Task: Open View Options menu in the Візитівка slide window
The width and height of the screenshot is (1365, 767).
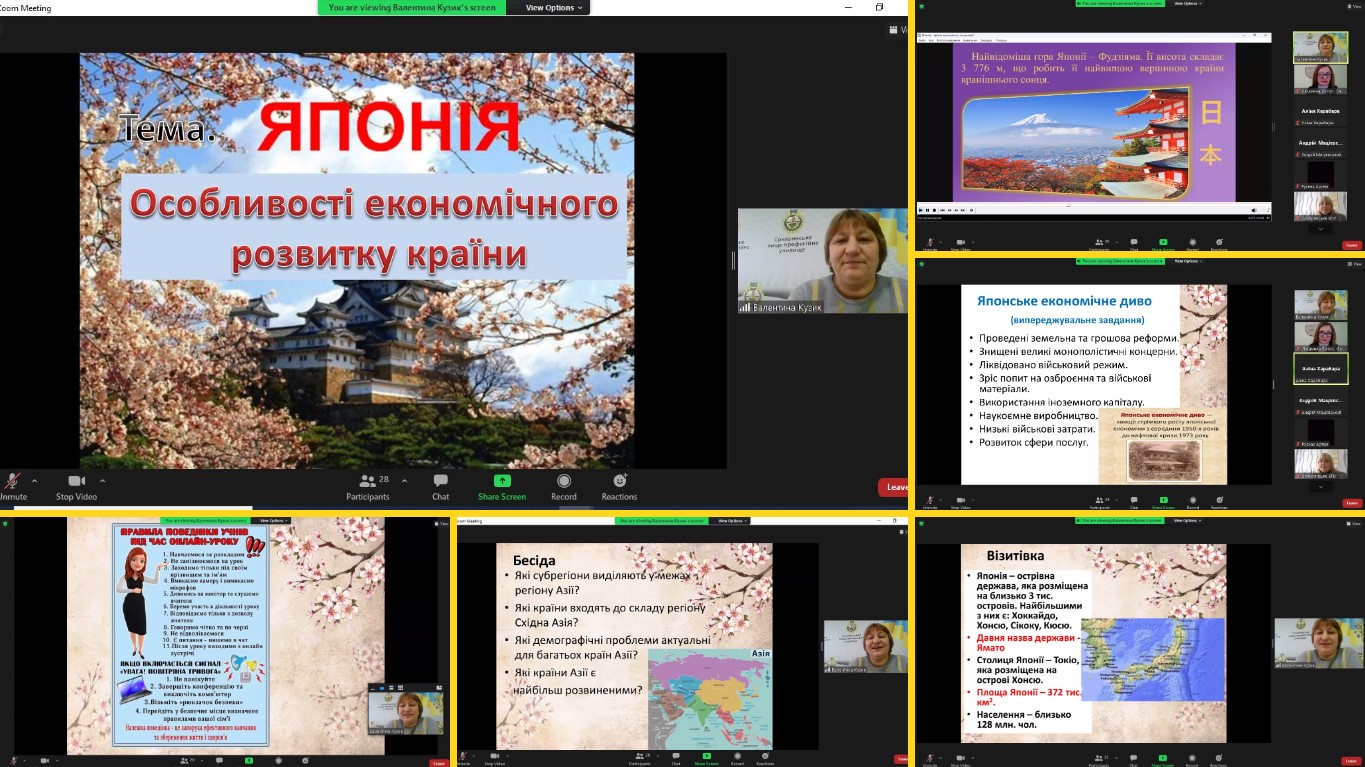Action: click(1187, 520)
